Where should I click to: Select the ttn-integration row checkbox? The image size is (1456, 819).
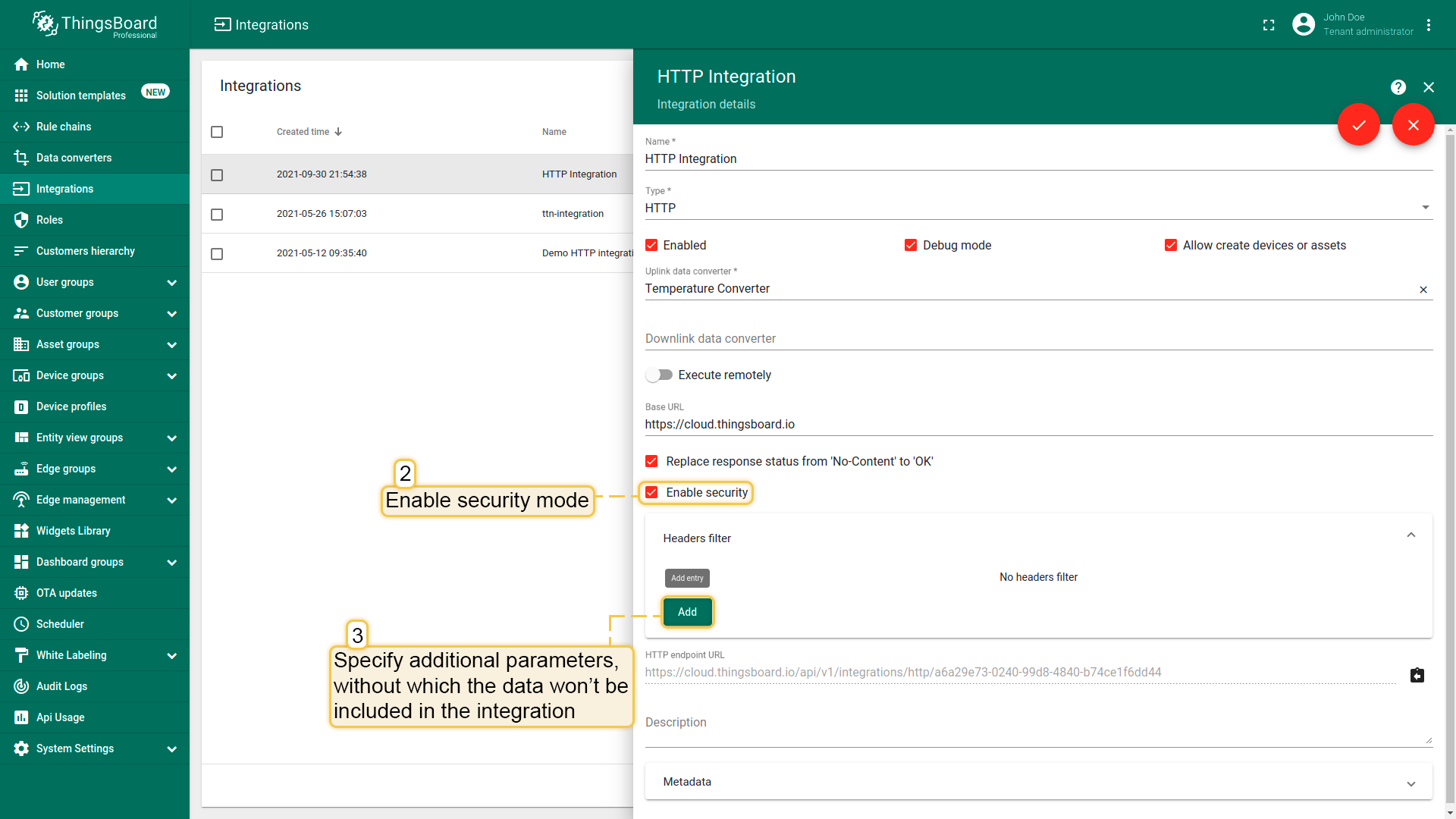(x=217, y=215)
